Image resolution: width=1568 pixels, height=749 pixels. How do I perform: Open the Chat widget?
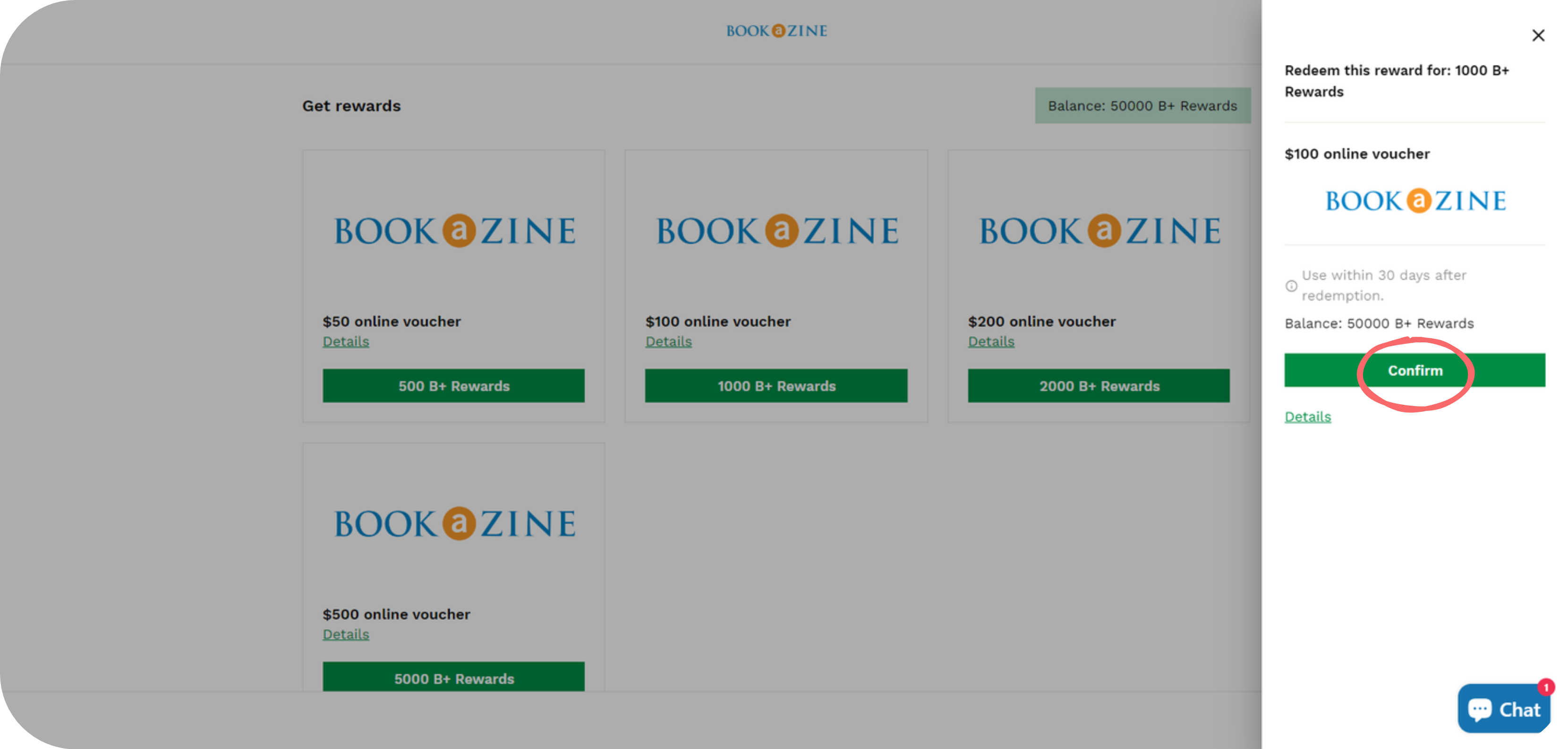point(1503,709)
